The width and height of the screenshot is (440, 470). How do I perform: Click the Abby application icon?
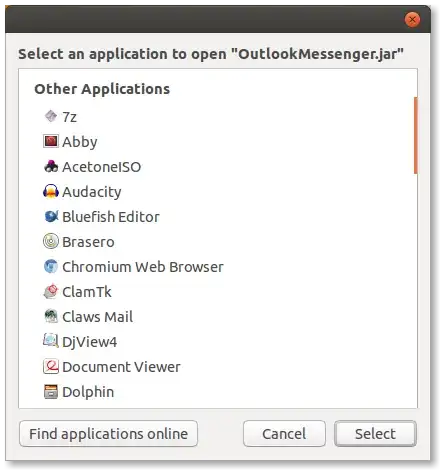coord(51,141)
